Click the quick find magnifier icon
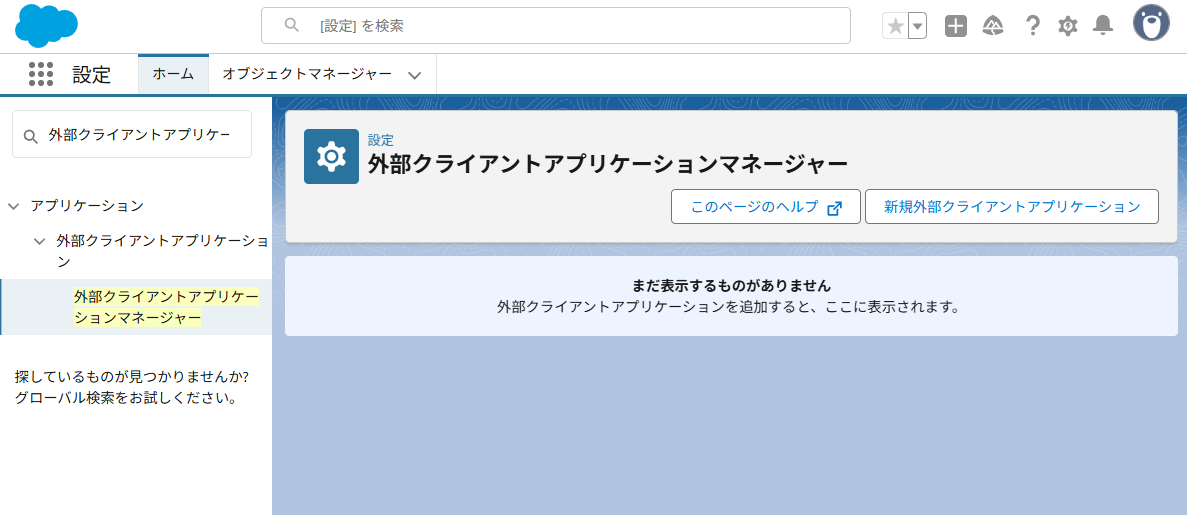Viewport: 1187px width, 515px height. [30, 136]
